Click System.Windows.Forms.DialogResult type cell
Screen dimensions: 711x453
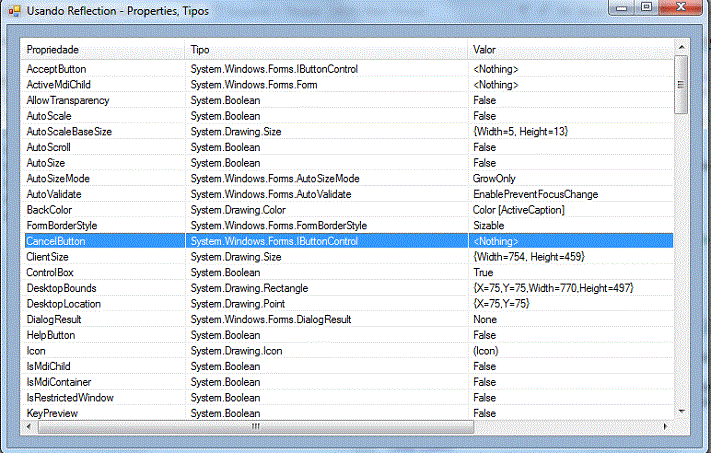pos(271,320)
